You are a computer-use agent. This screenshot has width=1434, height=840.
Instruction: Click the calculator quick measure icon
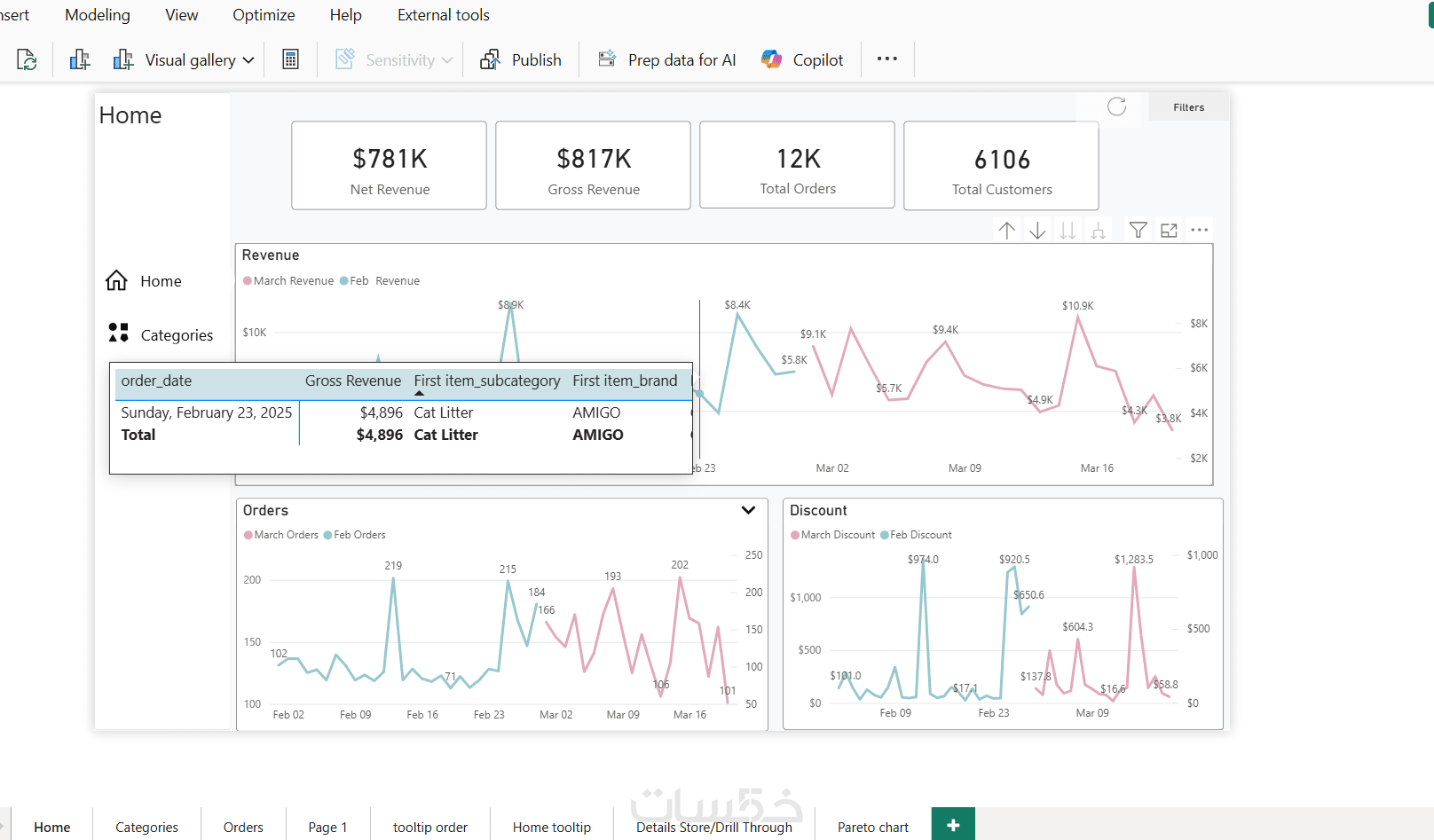tap(290, 60)
